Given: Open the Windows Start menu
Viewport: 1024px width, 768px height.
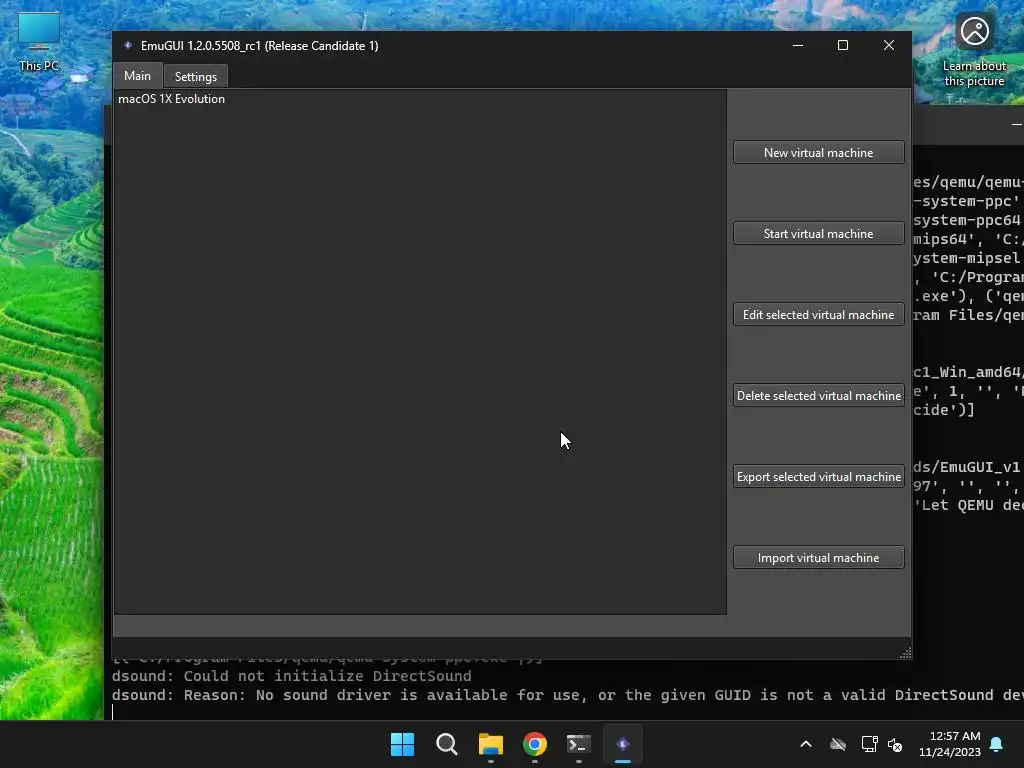Looking at the screenshot, I should 402,744.
